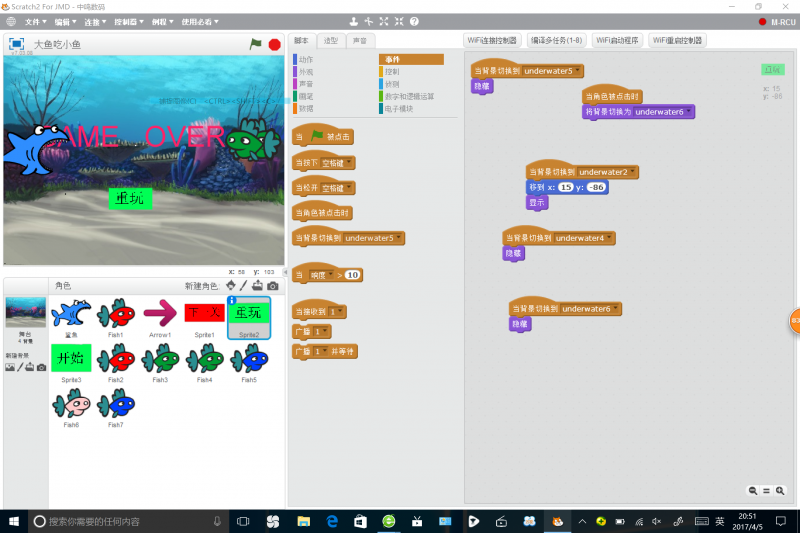Toggle stage full-screen presentation mode

tap(16, 44)
